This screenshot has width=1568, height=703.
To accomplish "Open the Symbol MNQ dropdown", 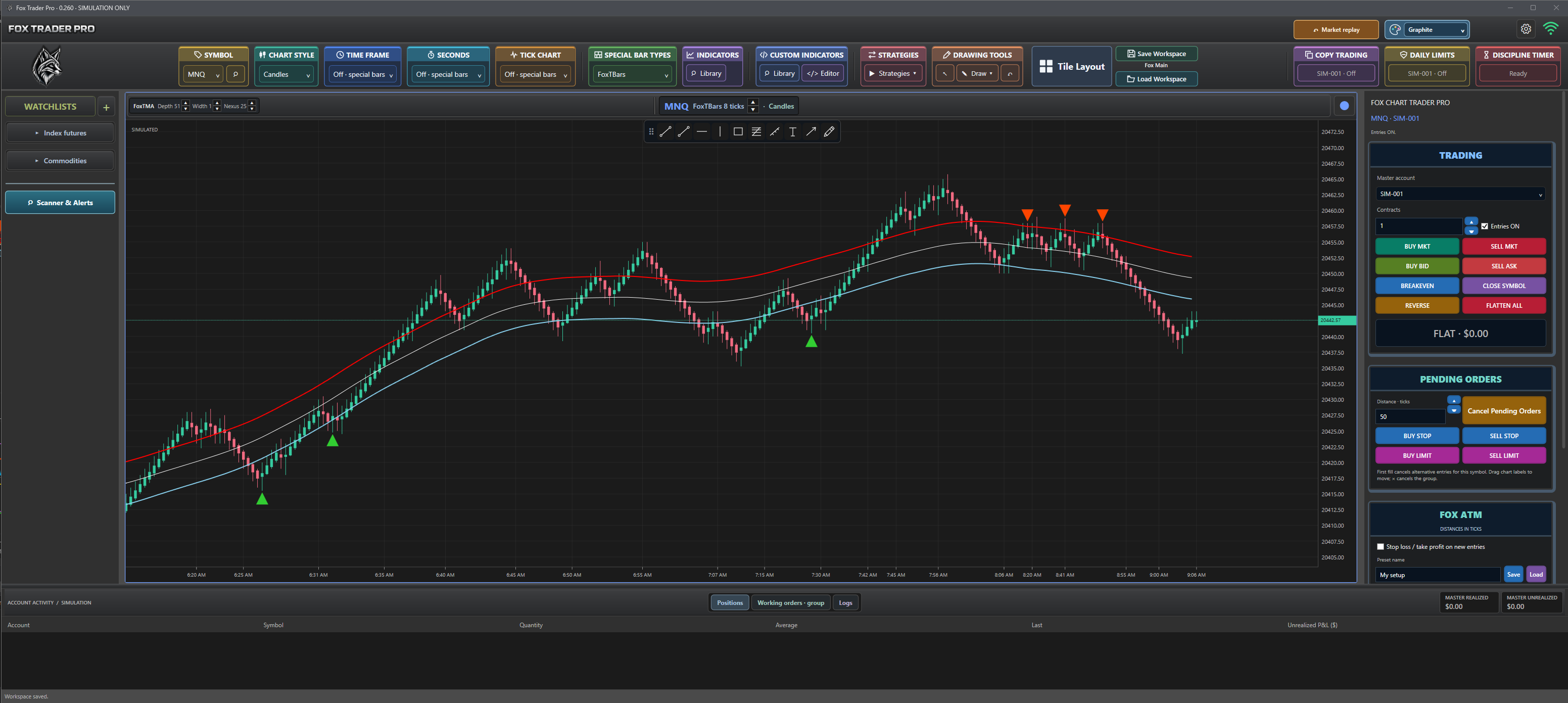I will (x=203, y=74).
